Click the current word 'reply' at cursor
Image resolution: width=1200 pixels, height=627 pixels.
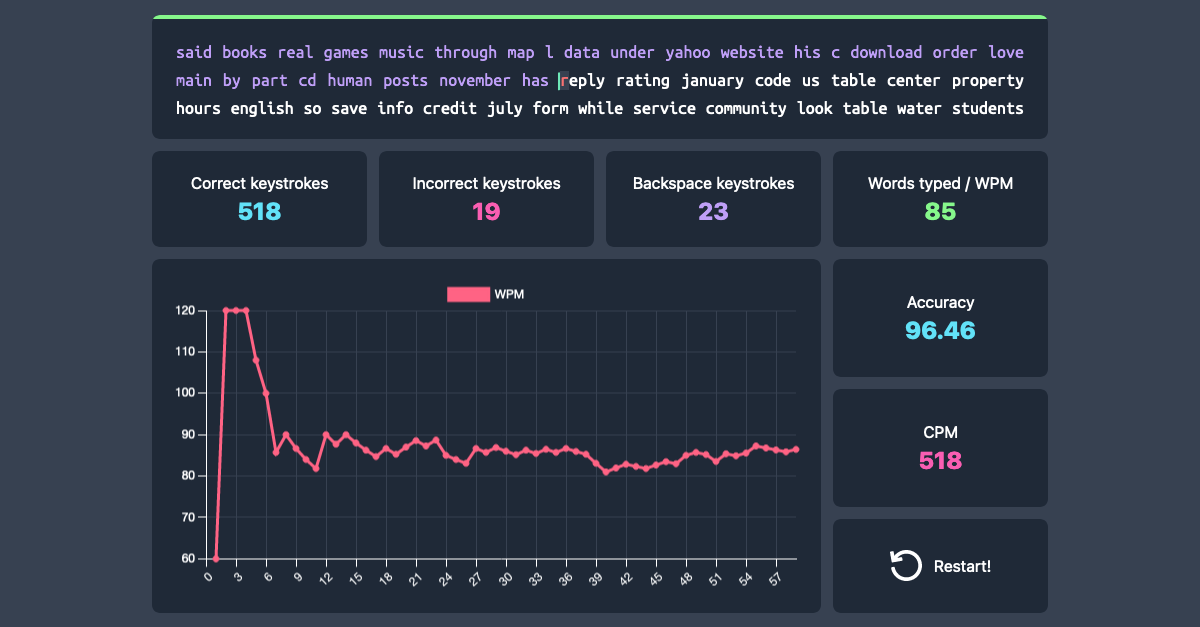[x=582, y=81]
